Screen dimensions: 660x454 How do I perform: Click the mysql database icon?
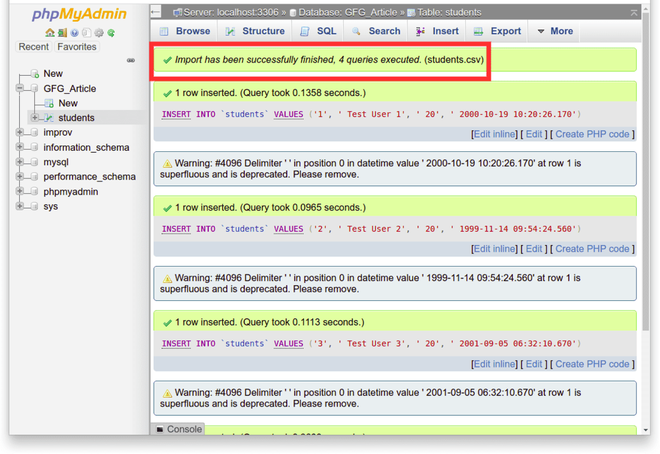pos(35,162)
